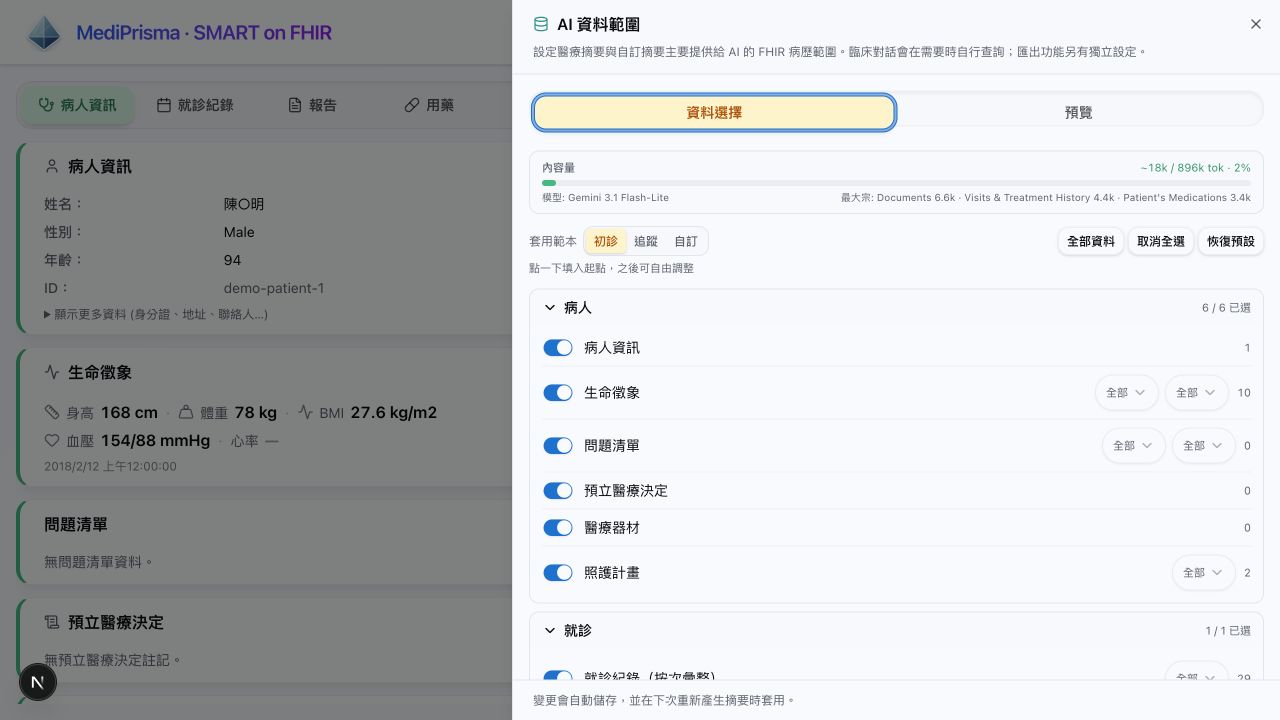Click the 全部資料 button
This screenshot has height=720, width=1280.
[1091, 241]
